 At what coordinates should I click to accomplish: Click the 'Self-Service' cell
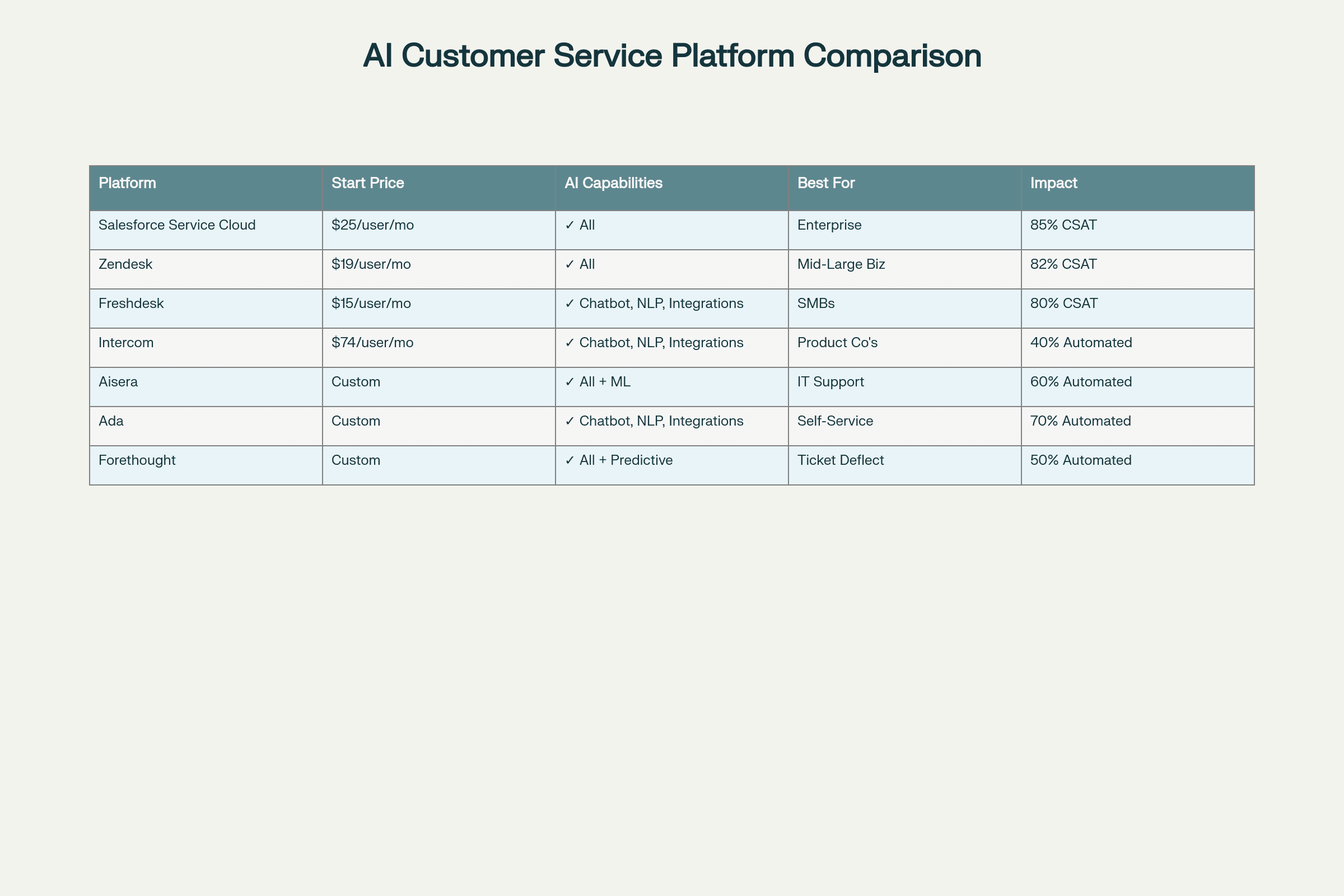[904, 426]
